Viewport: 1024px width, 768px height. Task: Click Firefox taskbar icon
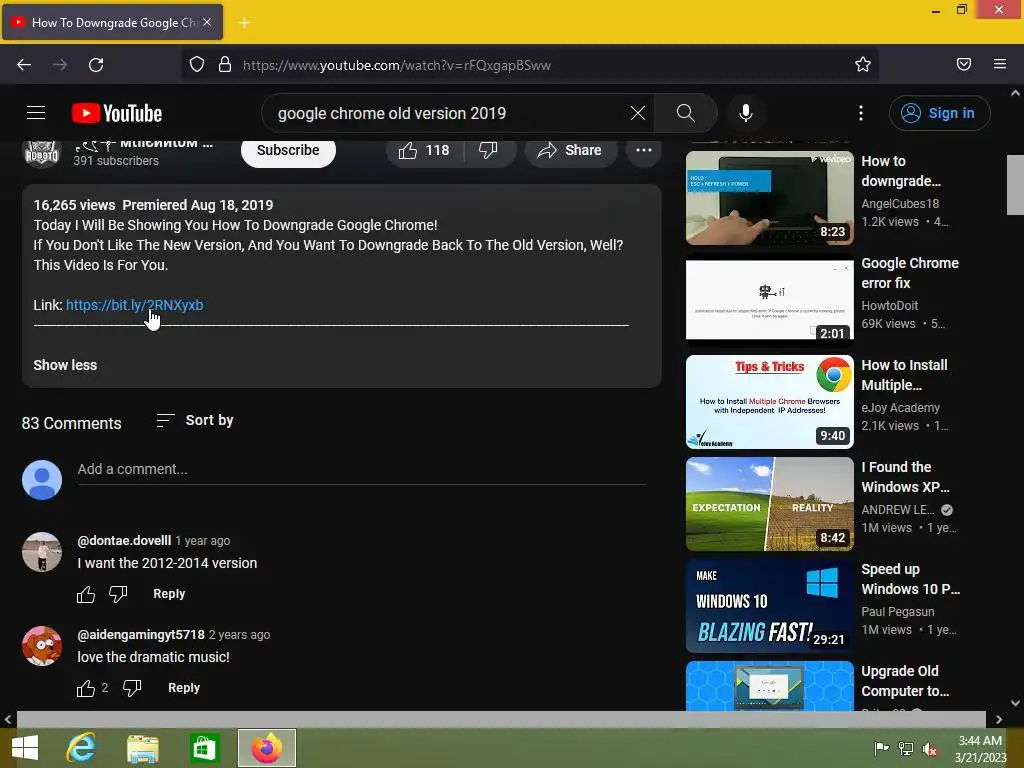click(266, 748)
